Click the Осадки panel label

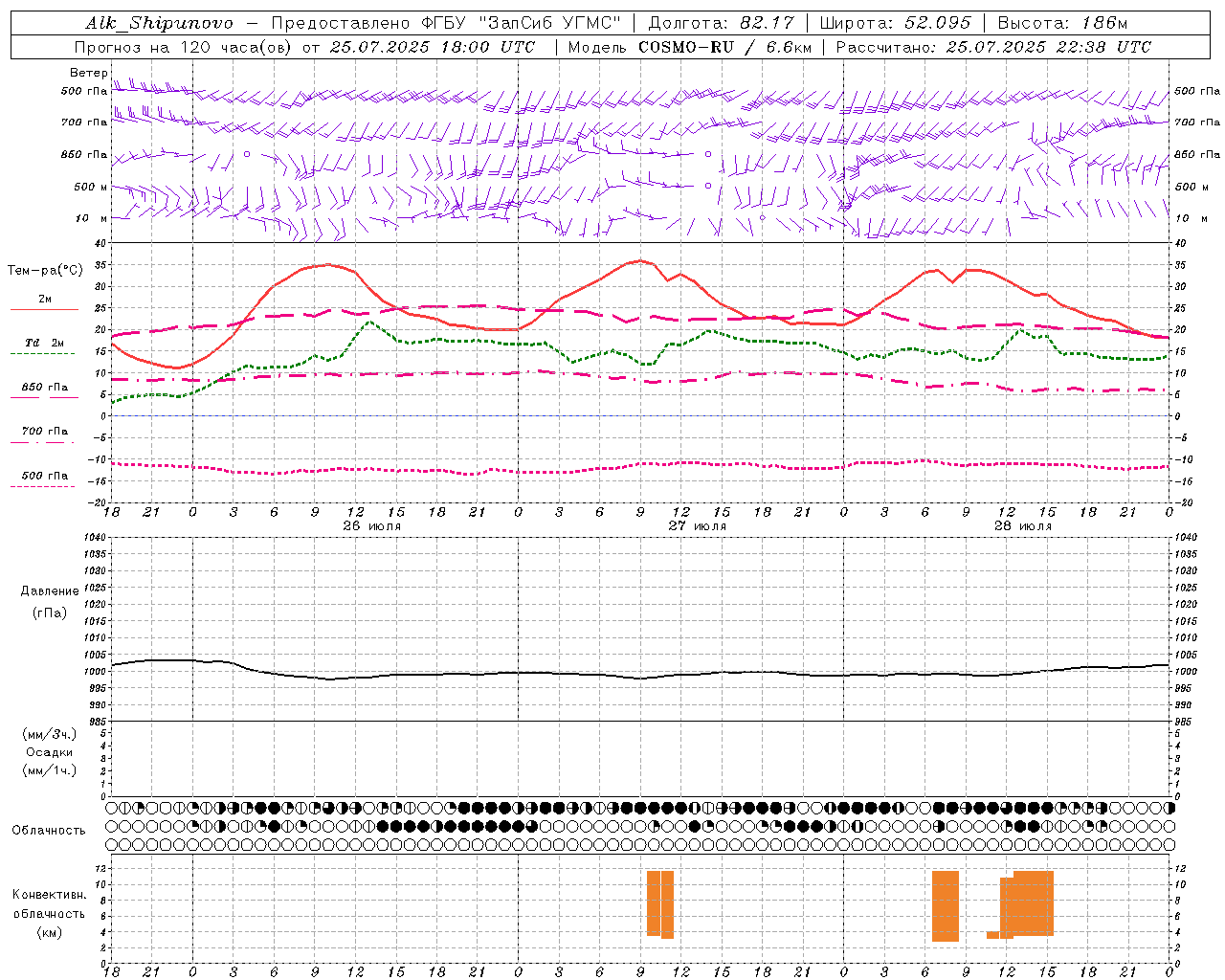click(x=50, y=752)
